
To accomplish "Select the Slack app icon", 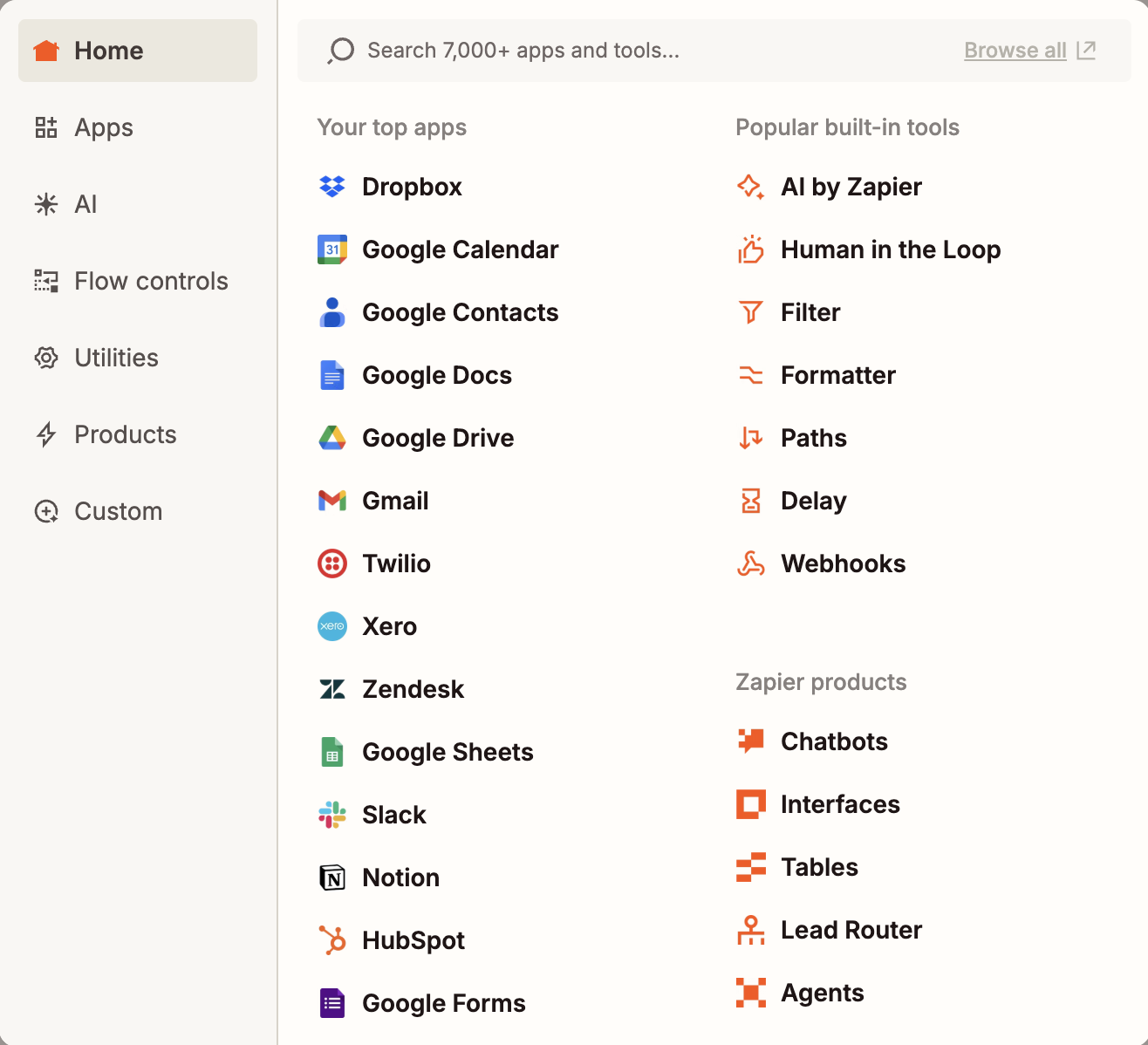I will coord(332,814).
